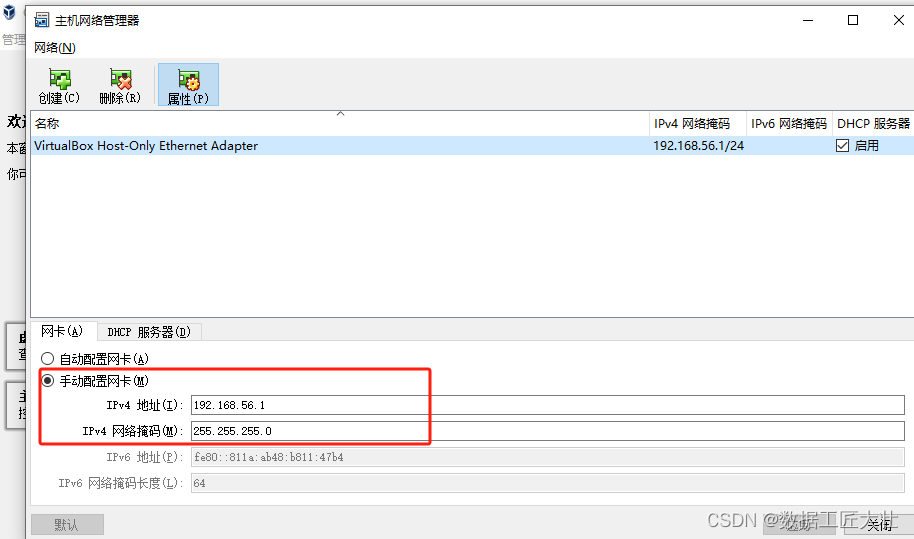Click the IPv6 网络掩码长度 field
The image size is (914, 539).
tap(547, 483)
